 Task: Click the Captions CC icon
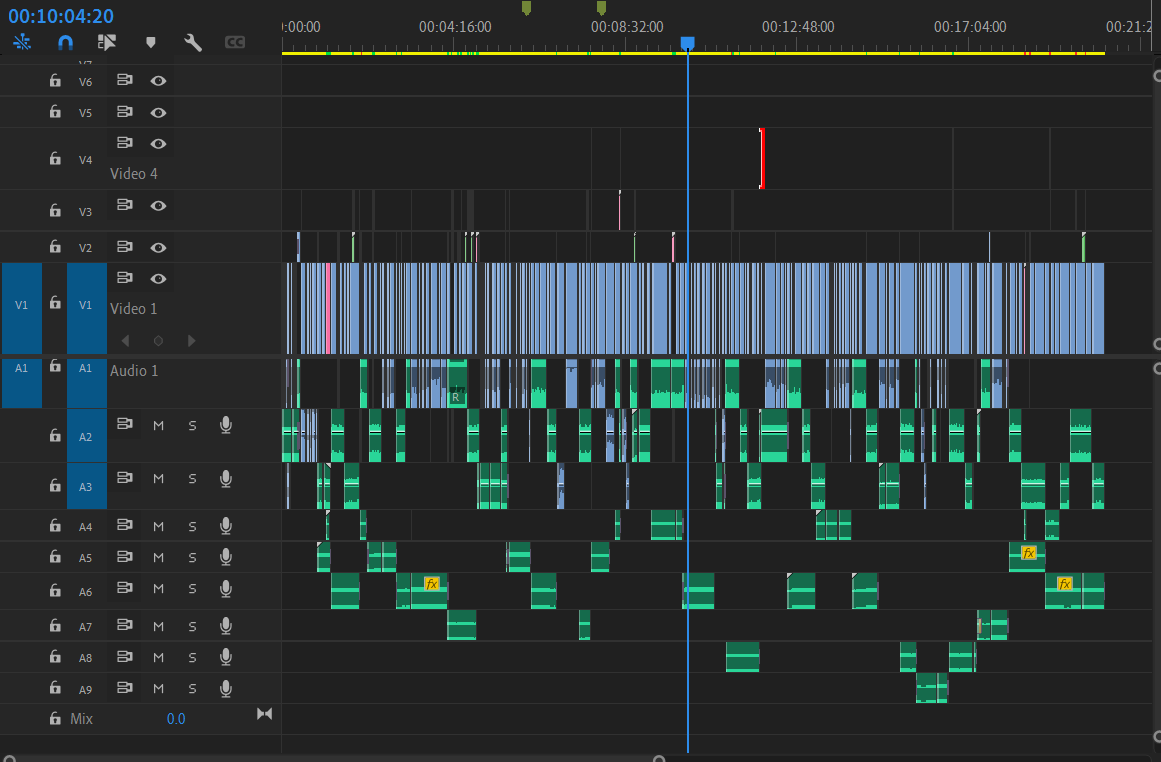tap(235, 42)
